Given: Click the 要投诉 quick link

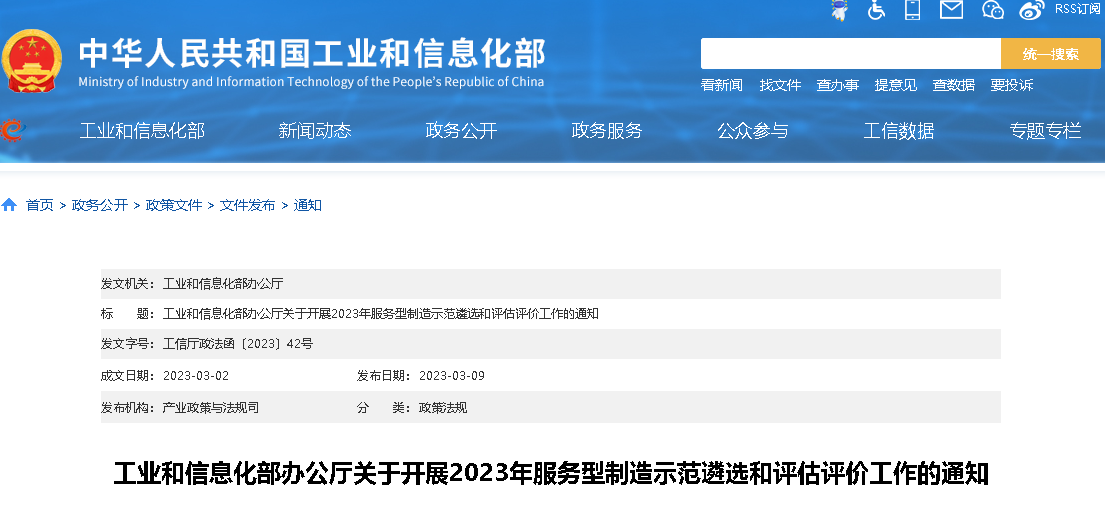Looking at the screenshot, I should (1011, 86).
